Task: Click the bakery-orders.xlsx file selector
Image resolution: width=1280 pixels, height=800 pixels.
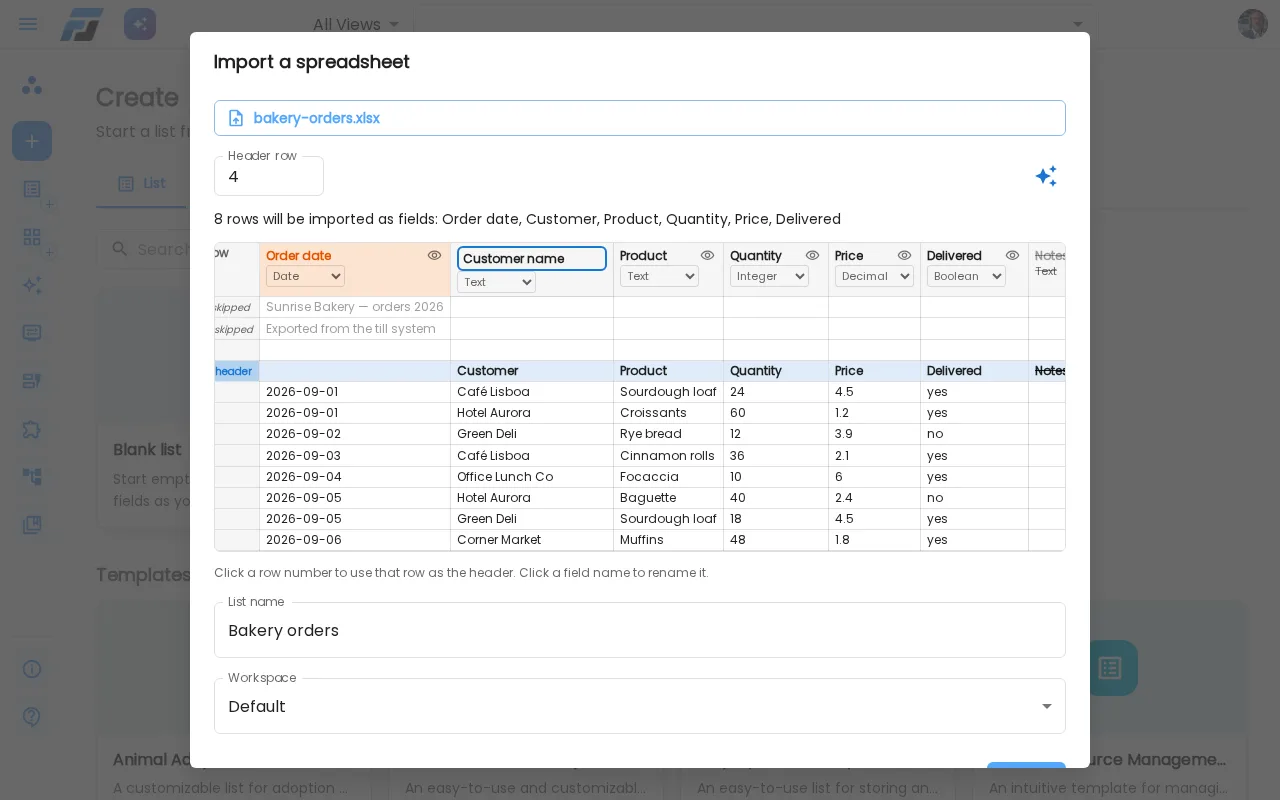Action: pyautogui.click(x=640, y=118)
